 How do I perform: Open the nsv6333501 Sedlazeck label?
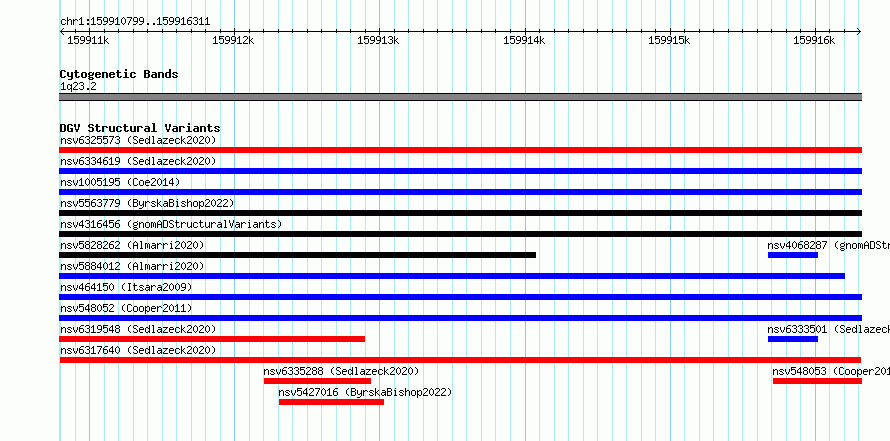coord(829,329)
